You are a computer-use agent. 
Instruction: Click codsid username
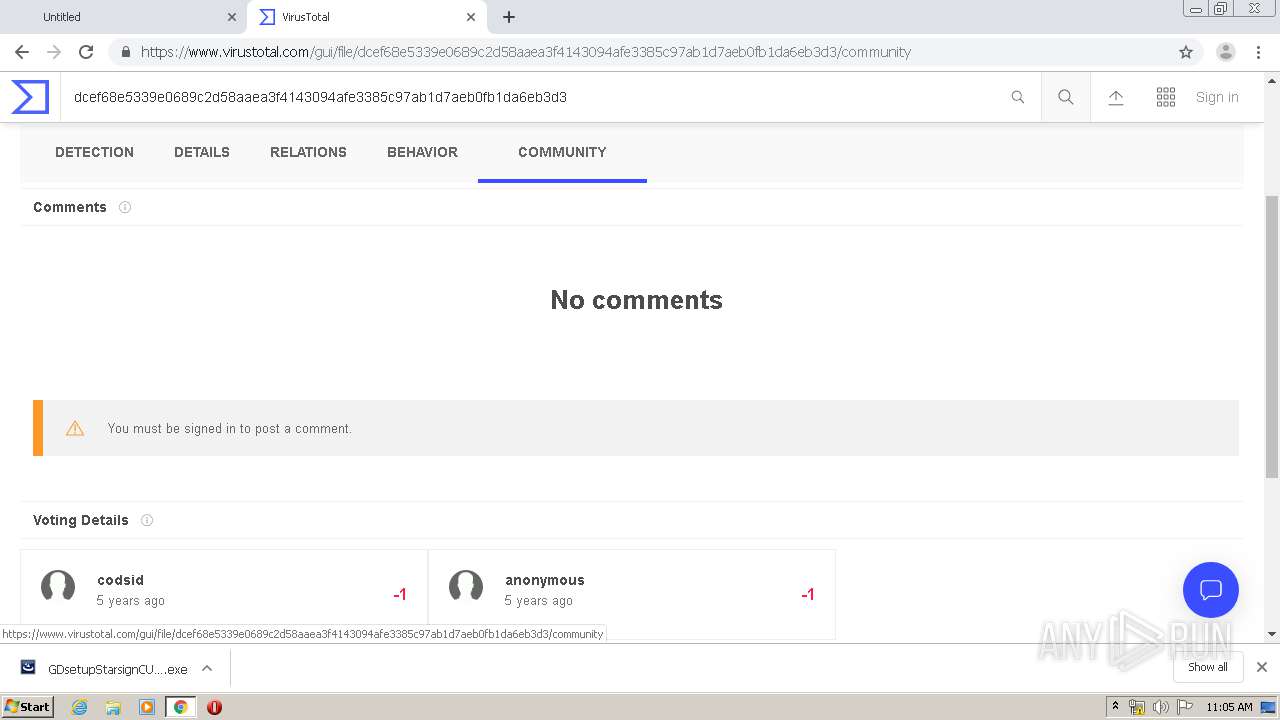pyautogui.click(x=120, y=580)
